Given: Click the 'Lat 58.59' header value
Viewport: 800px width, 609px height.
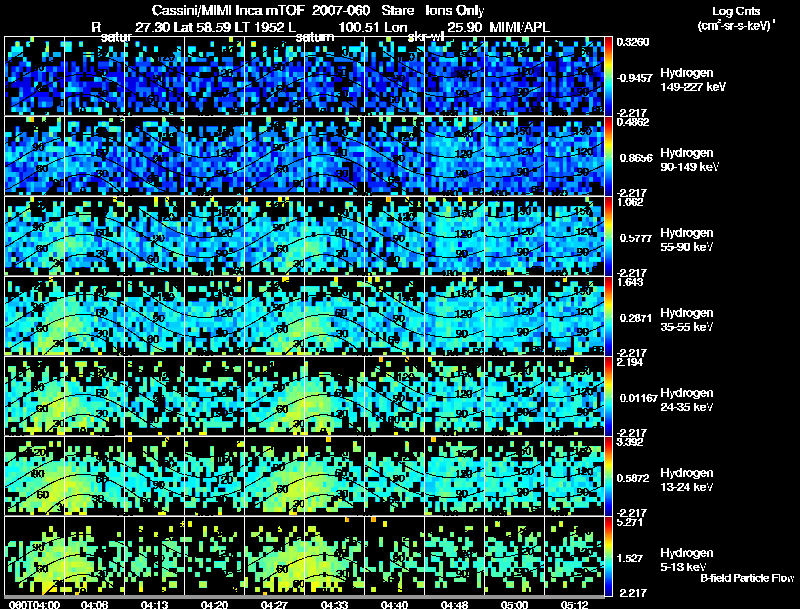Looking at the screenshot, I should pyautogui.click(x=202, y=27).
